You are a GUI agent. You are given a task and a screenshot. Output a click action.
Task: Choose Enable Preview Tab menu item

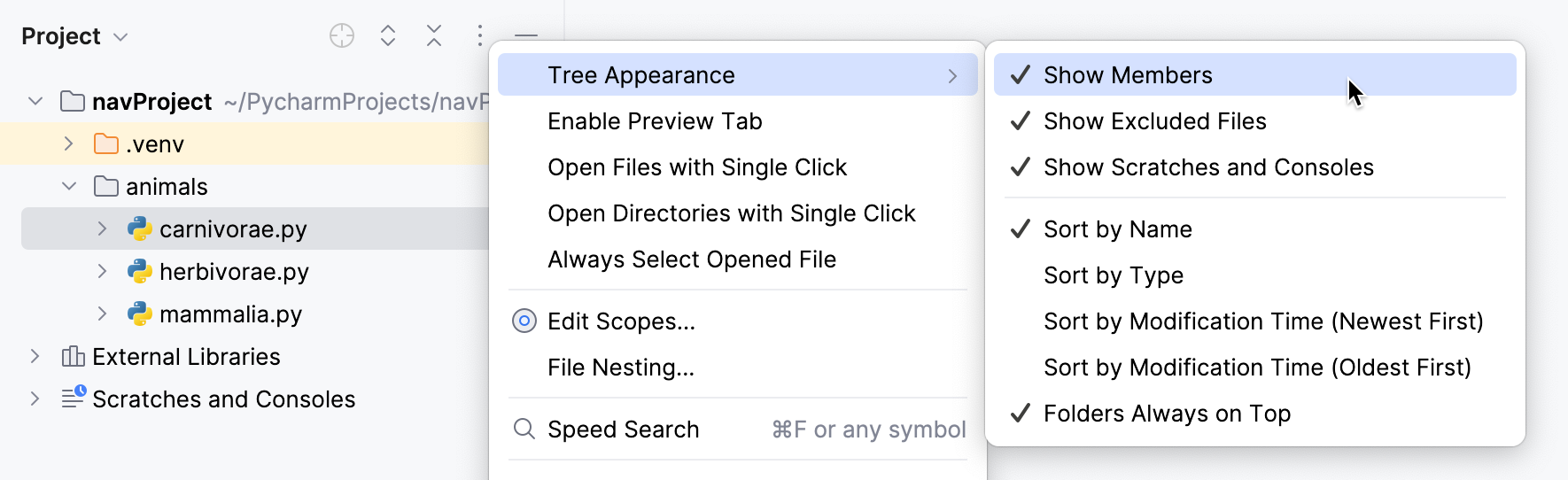(655, 121)
